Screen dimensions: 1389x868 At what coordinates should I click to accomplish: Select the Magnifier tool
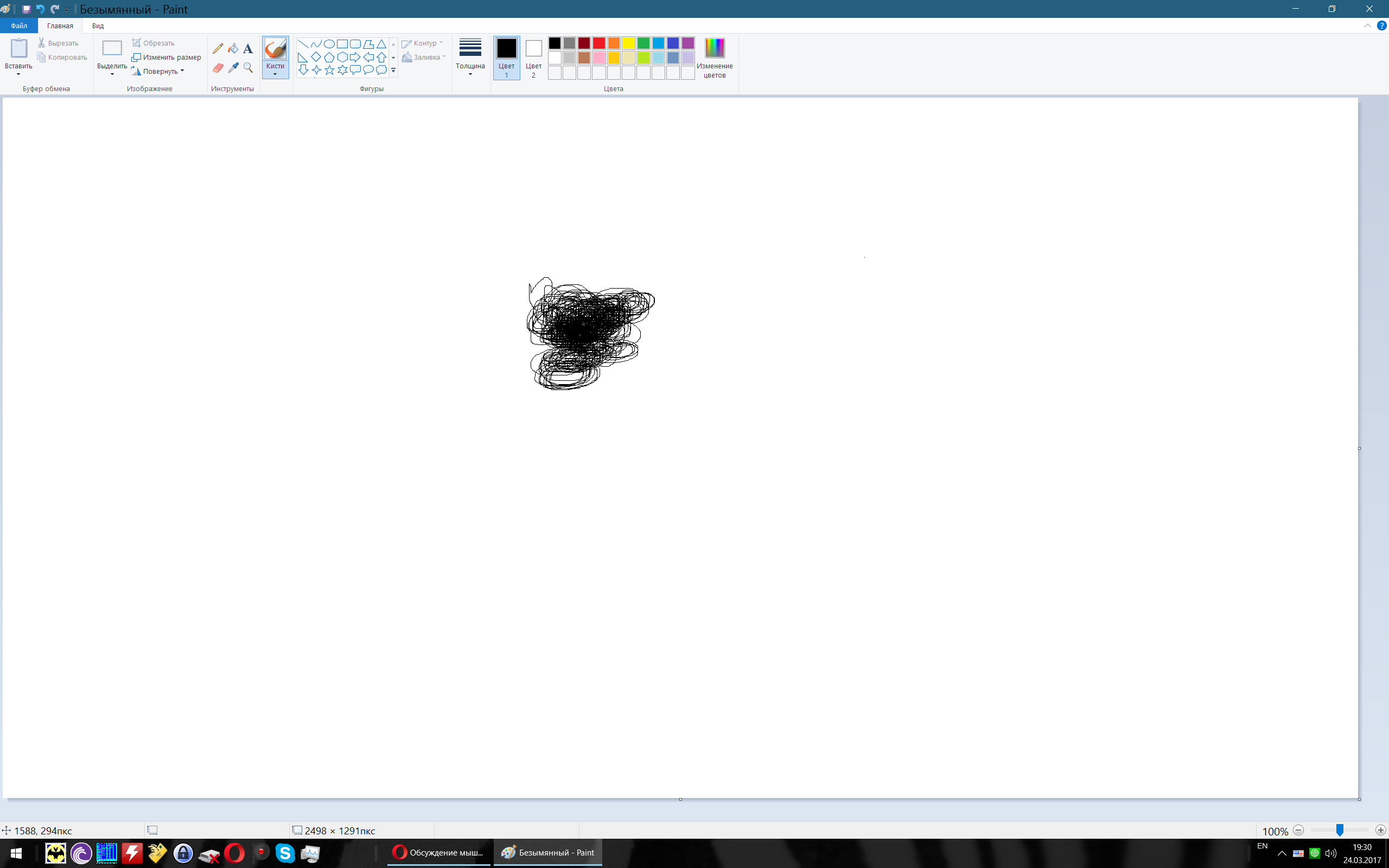(248, 68)
